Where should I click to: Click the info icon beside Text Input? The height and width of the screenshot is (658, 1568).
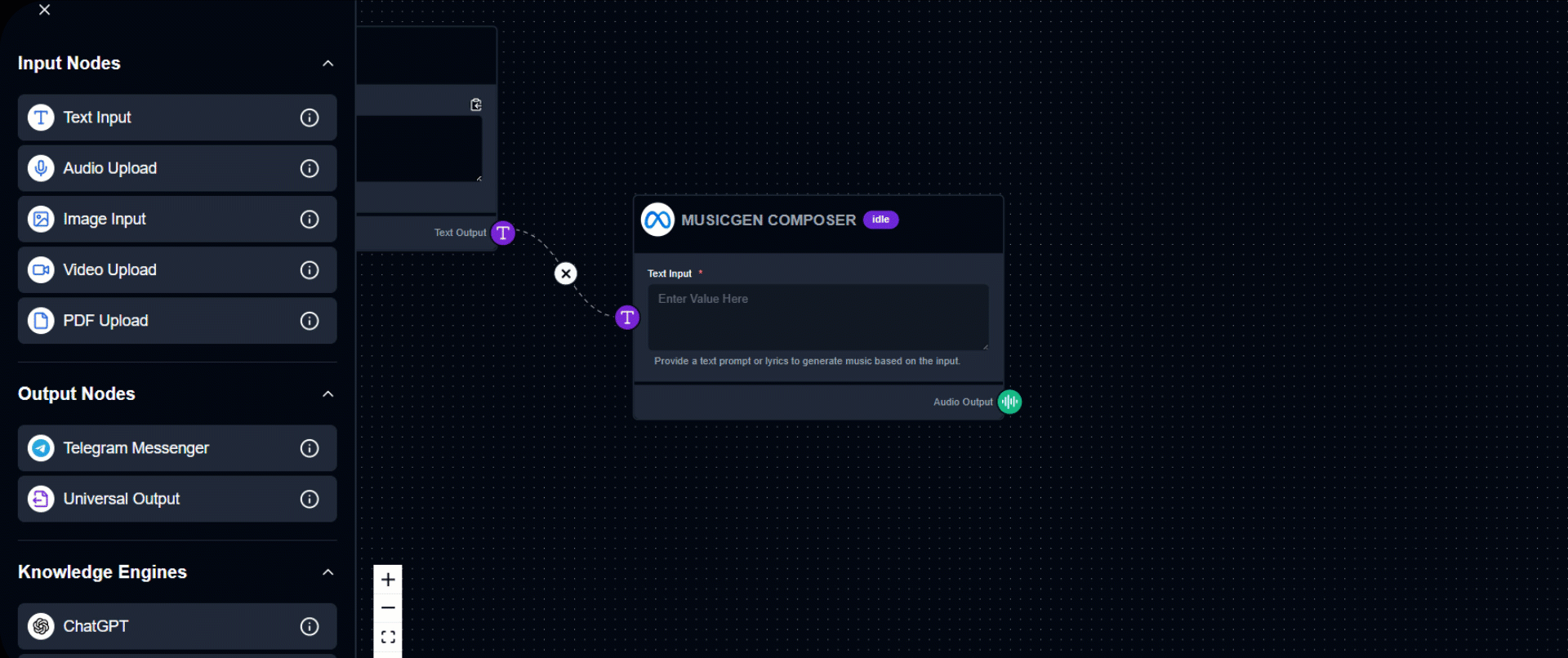(x=310, y=118)
